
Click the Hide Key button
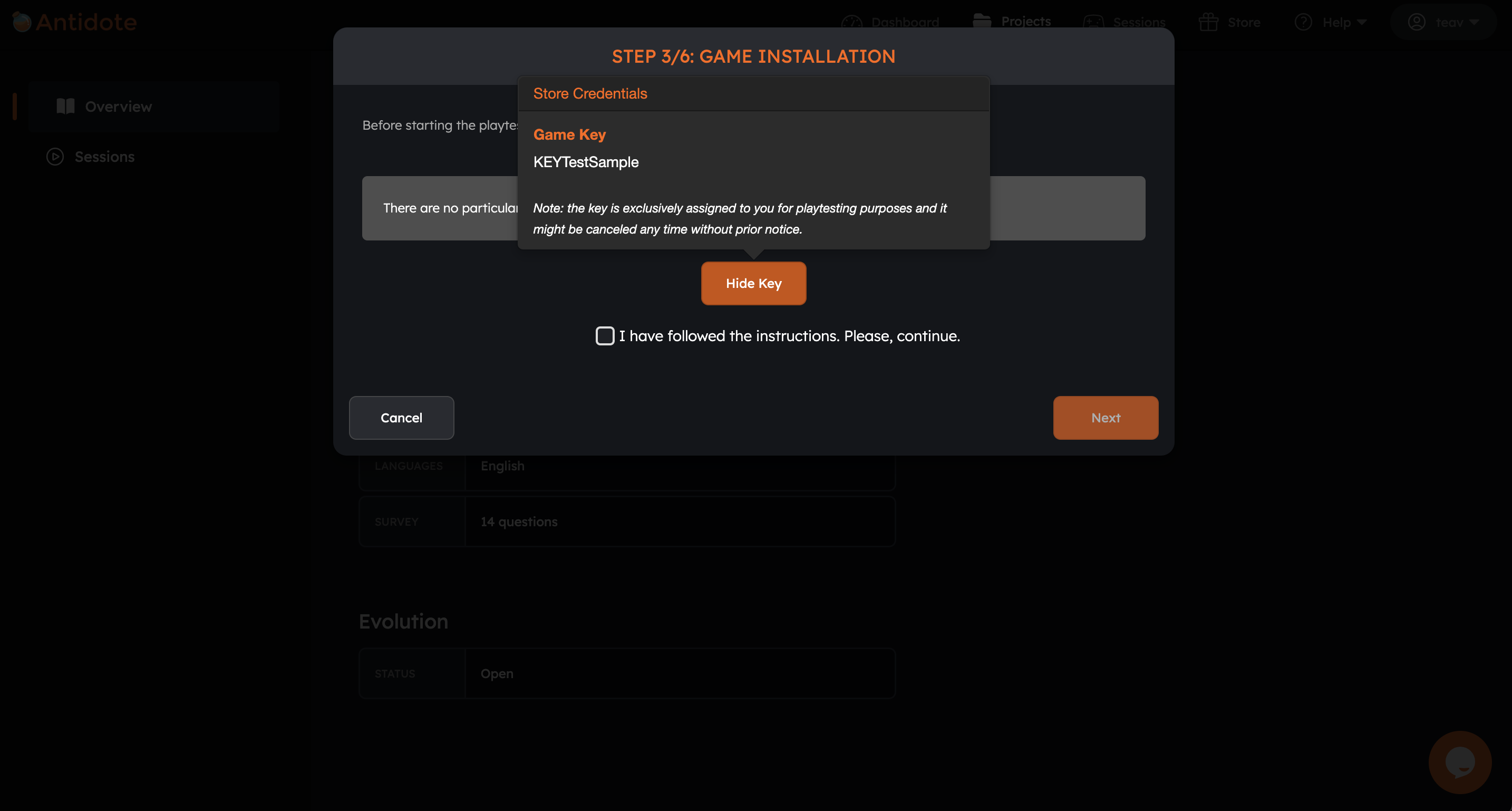point(753,283)
